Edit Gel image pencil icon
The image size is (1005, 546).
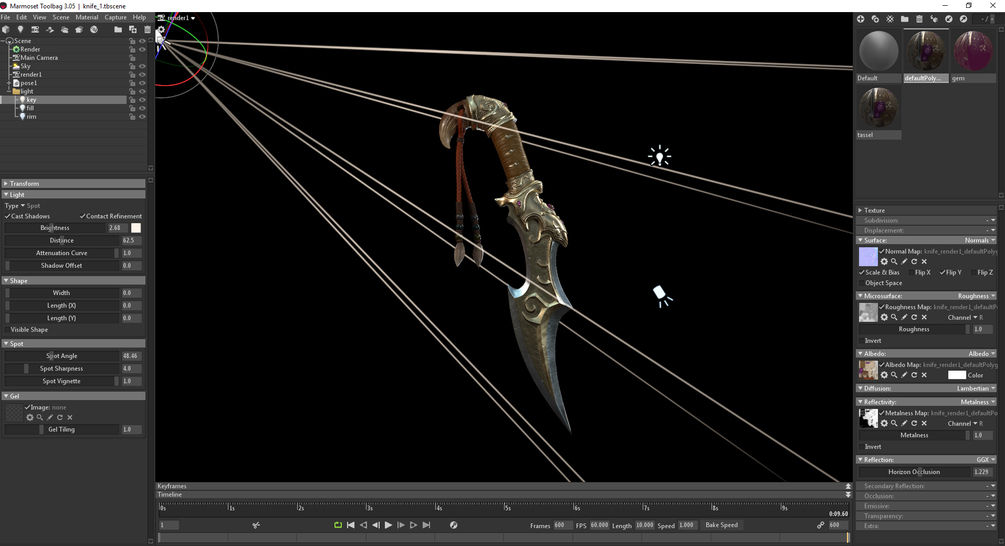[50, 417]
